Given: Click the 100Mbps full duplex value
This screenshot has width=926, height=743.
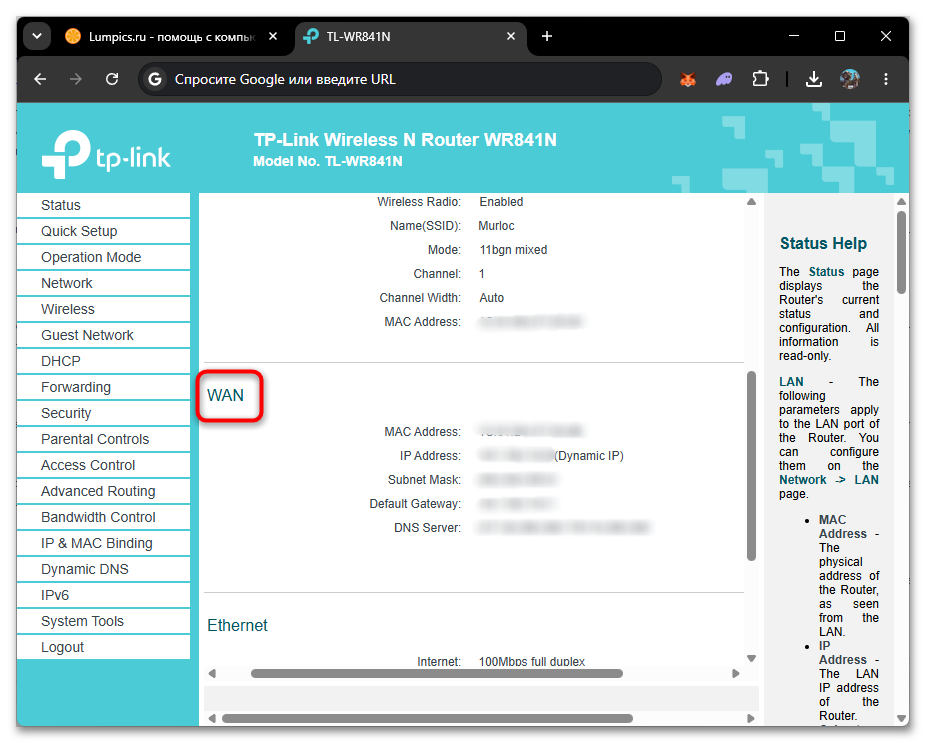Looking at the screenshot, I should 532,661.
